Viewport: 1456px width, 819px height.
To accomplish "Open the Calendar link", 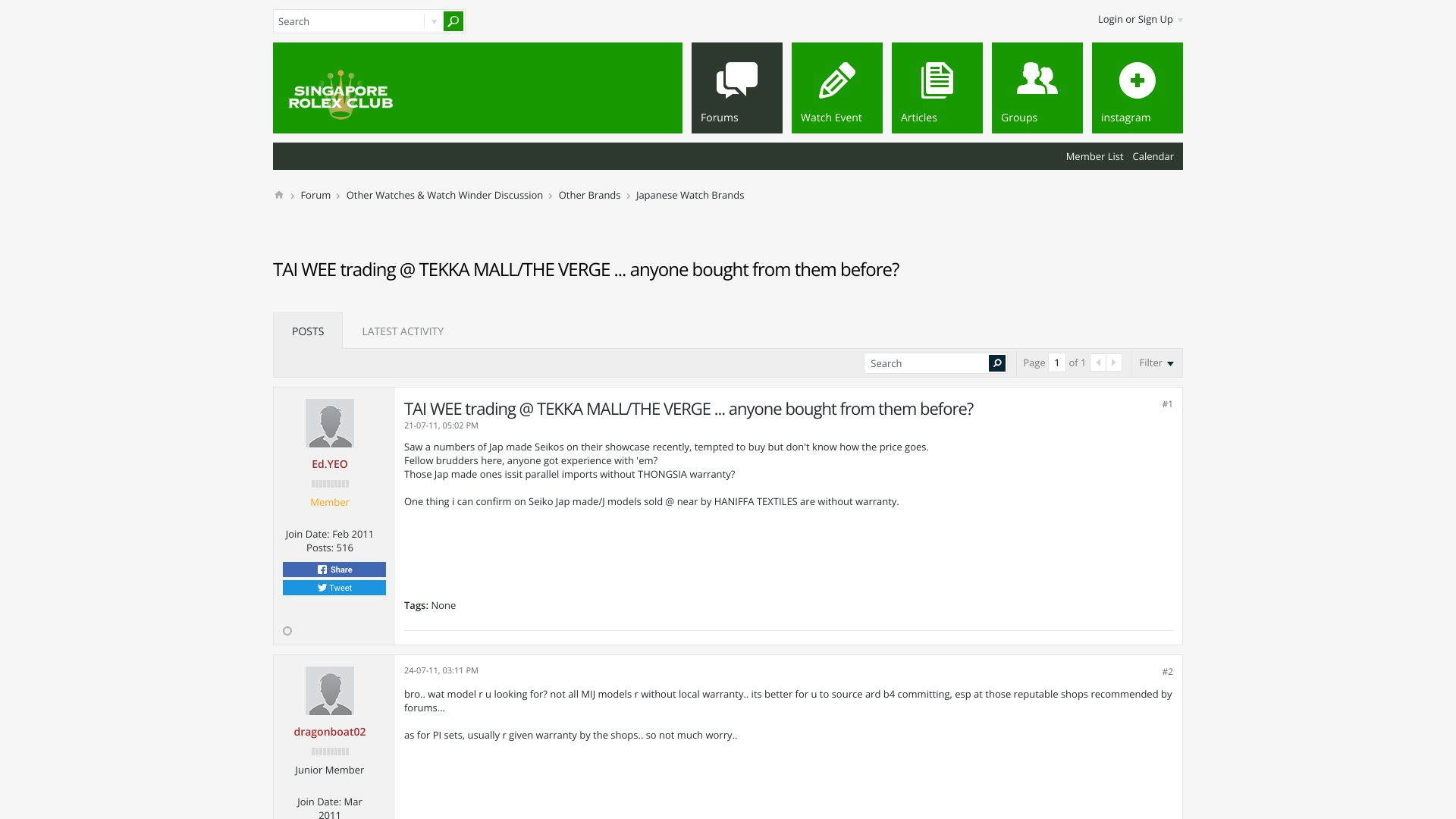I will click(1153, 156).
